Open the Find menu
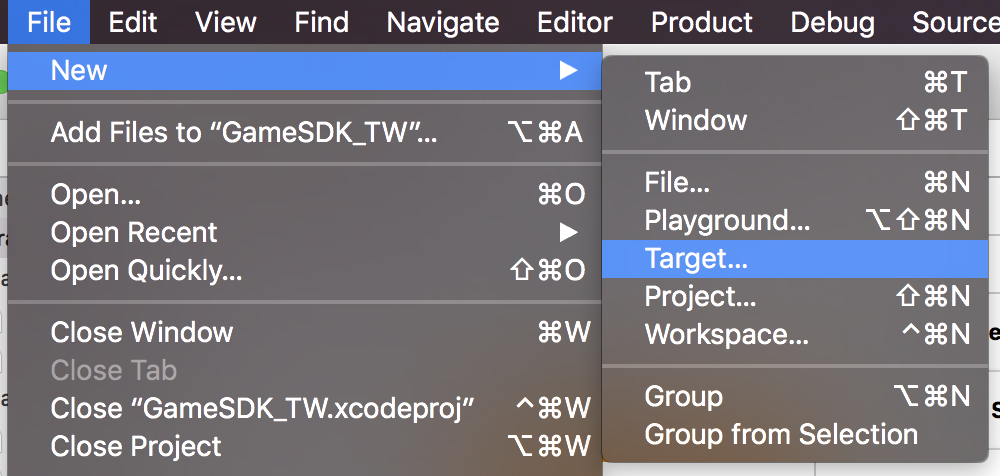Screen dimensions: 1000x476 click(x=322, y=22)
